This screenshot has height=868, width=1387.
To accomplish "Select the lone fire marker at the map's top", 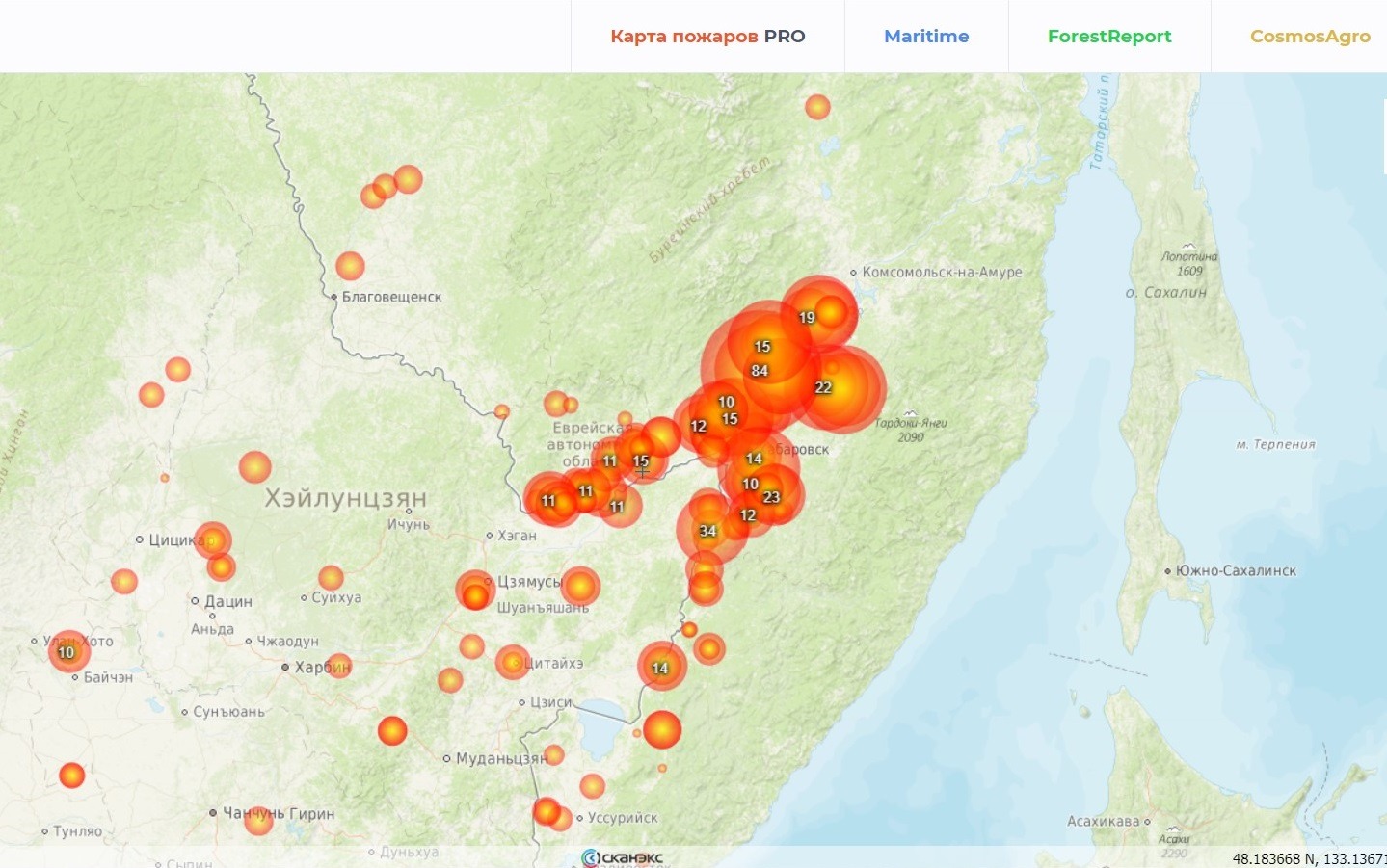I will tap(817, 107).
